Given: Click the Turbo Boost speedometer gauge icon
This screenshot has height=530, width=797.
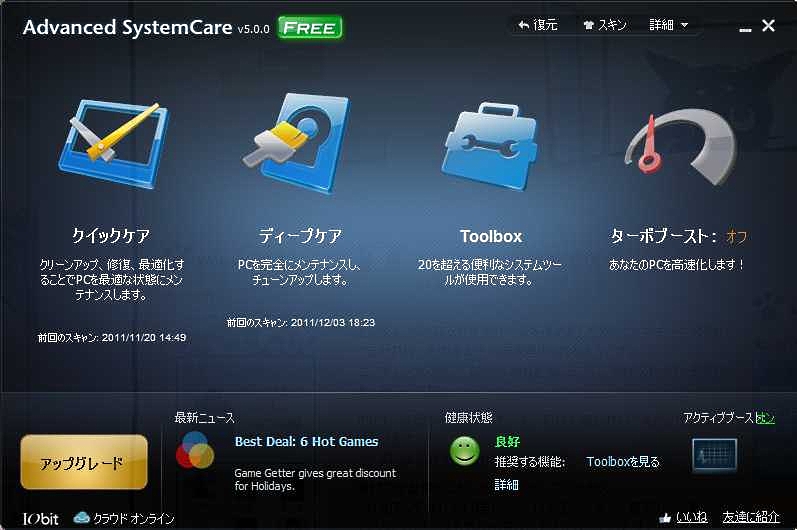Looking at the screenshot, I should pos(681,148).
